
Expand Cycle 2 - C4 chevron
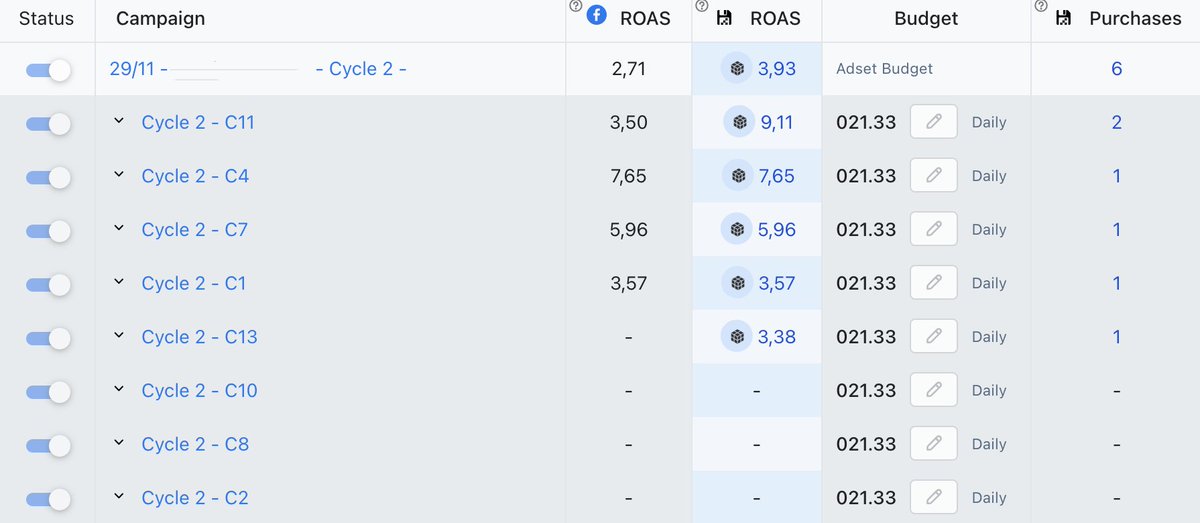[118, 175]
